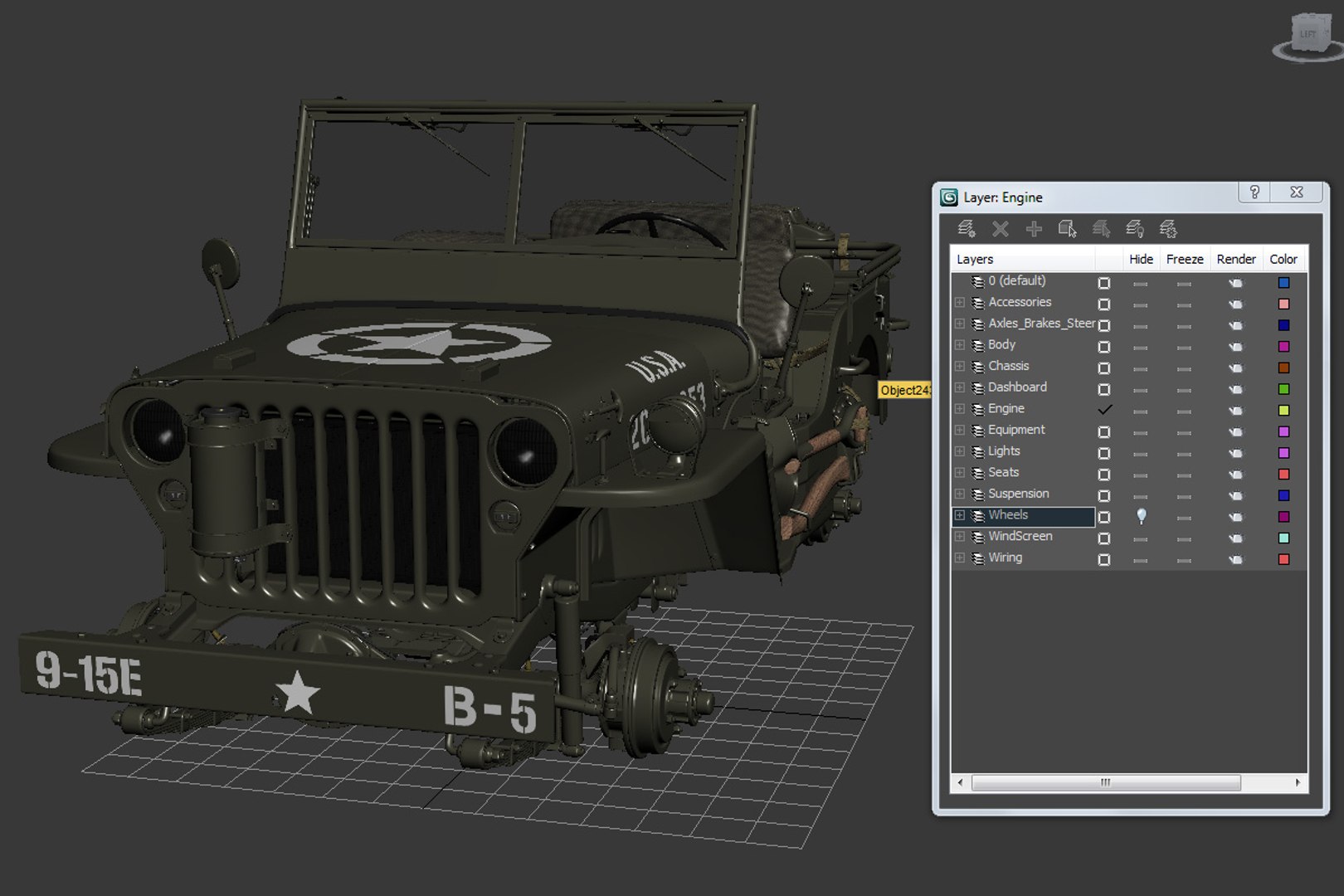Click the Render column header

click(x=1236, y=259)
